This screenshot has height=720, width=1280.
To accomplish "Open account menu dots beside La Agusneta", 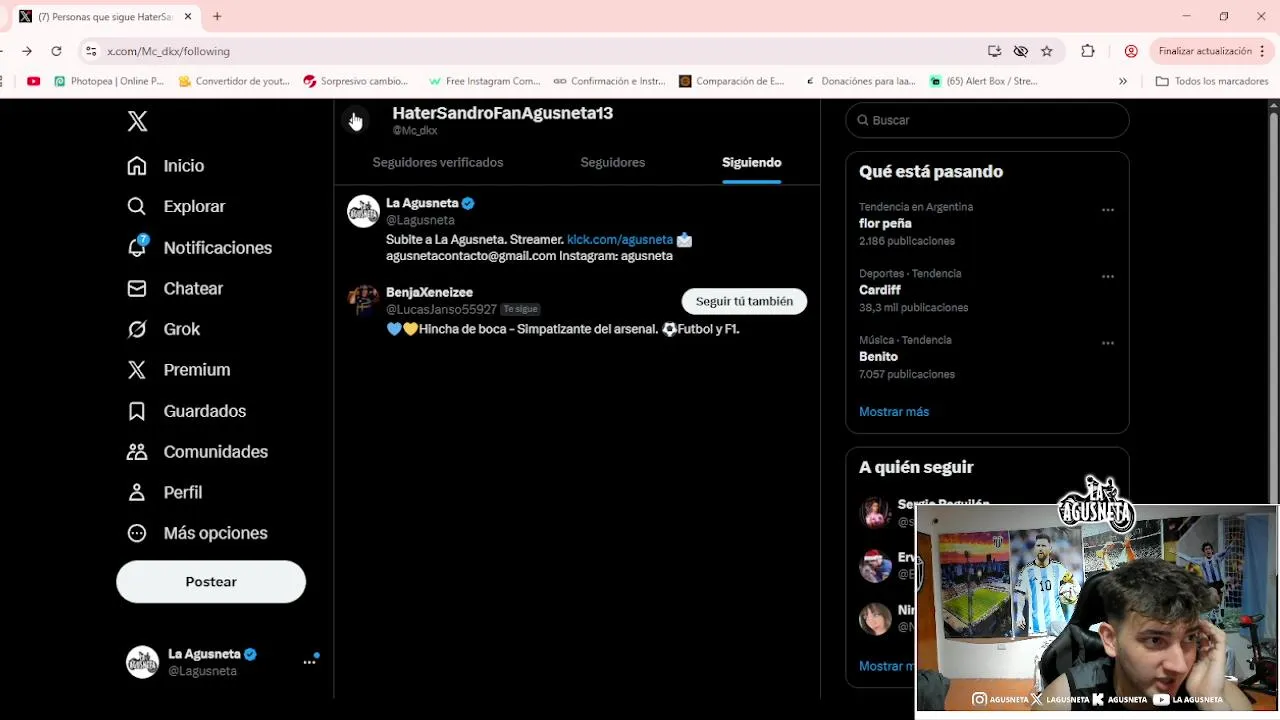I will click(310, 662).
